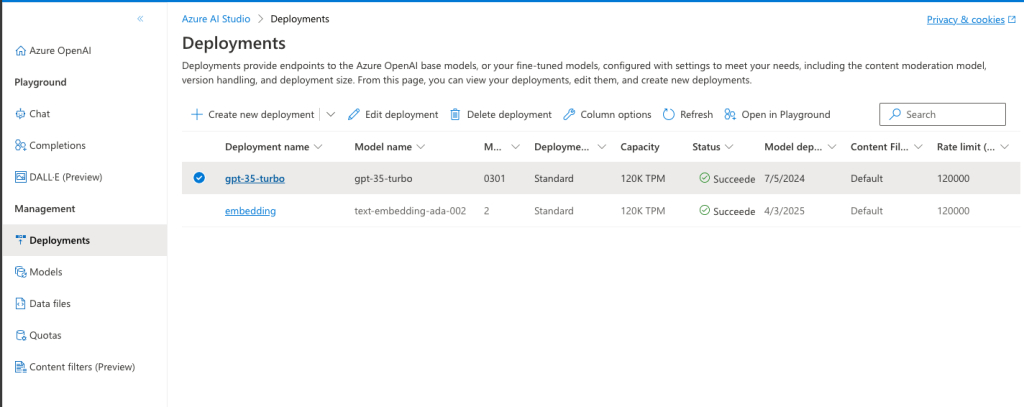Open Content filters (Preview) in sidebar

(x=81, y=367)
